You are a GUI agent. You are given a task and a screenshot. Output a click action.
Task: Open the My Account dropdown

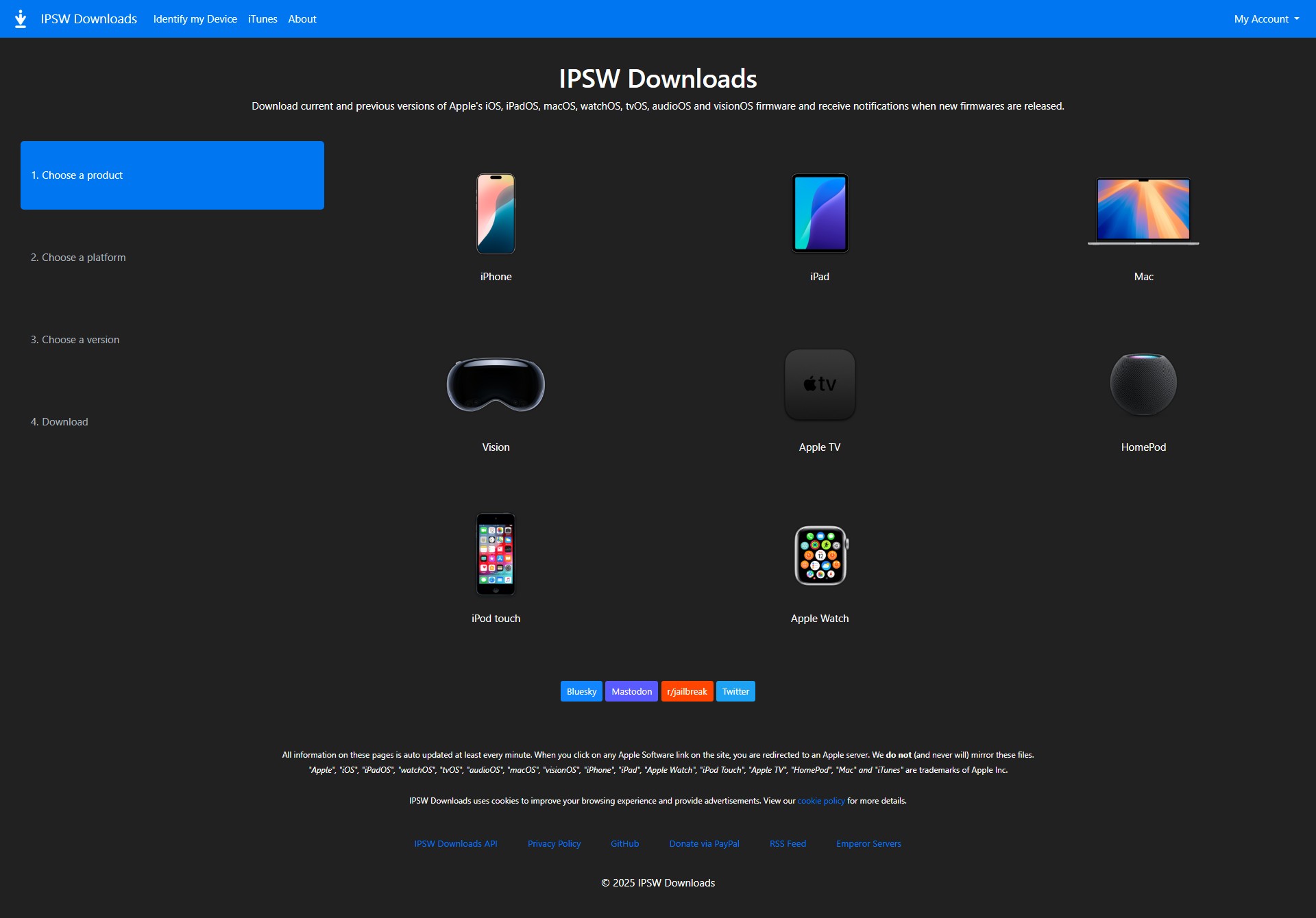tap(1266, 19)
